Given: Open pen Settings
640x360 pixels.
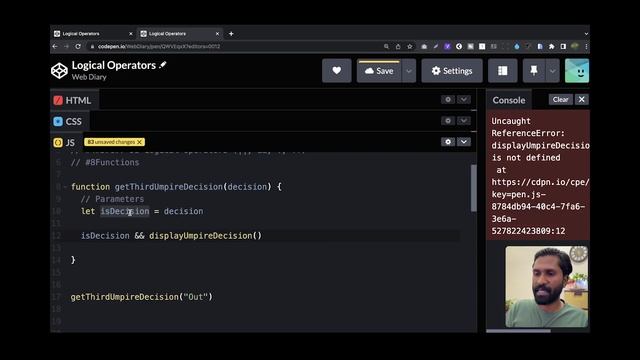Looking at the screenshot, I should (452, 71).
